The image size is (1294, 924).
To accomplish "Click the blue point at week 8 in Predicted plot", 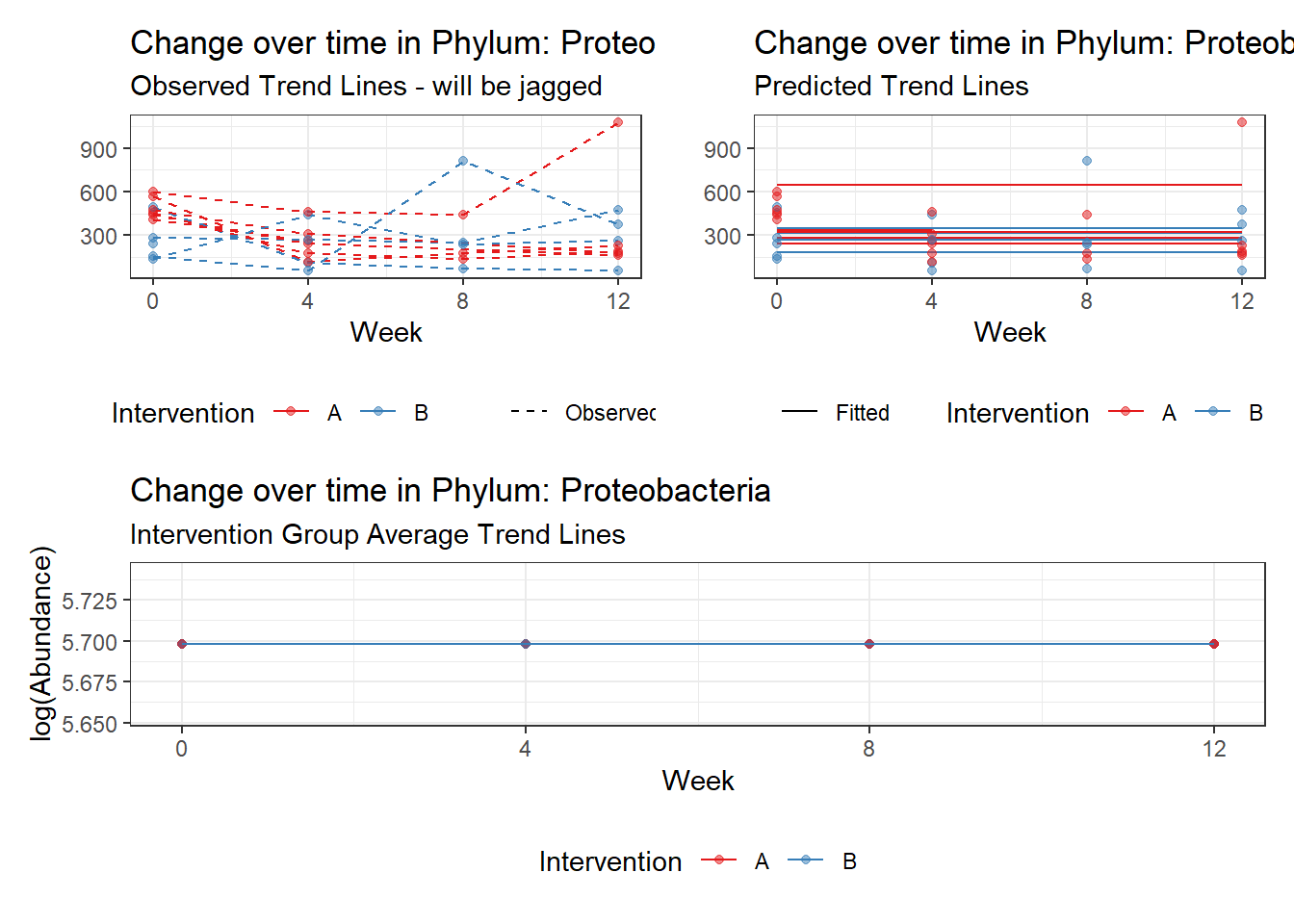I will coord(1087,161).
